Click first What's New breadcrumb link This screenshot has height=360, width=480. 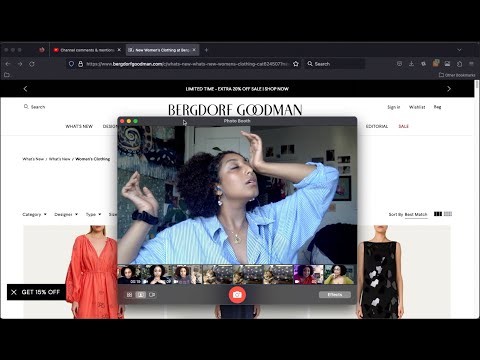click(33, 159)
